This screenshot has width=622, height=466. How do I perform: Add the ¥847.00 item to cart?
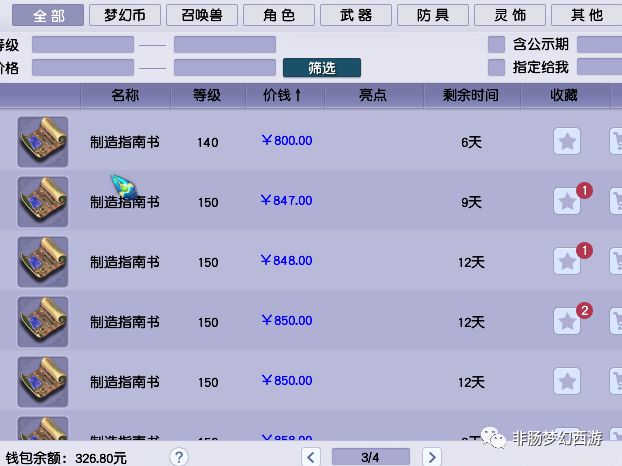tap(616, 201)
